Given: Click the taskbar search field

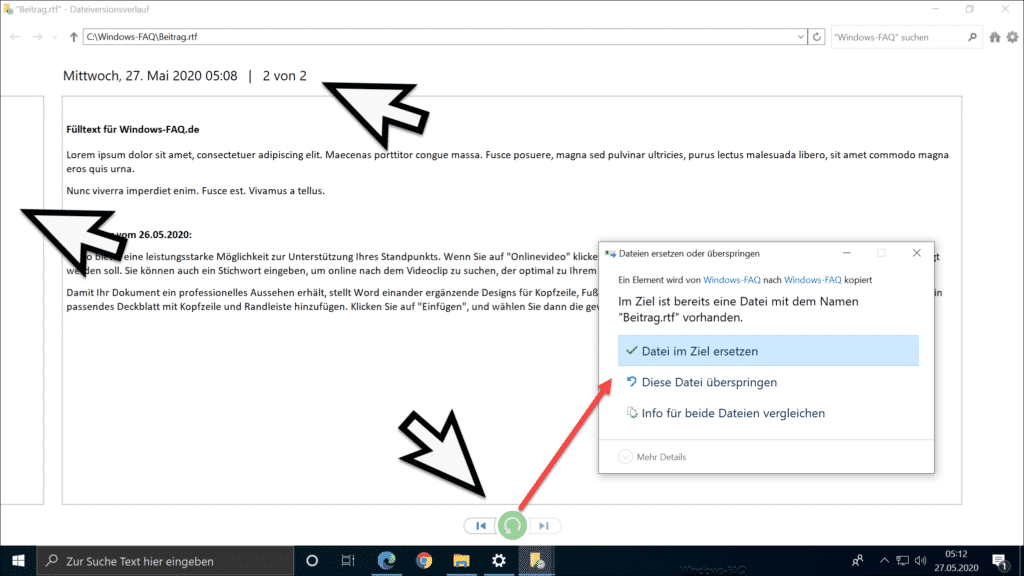Looking at the screenshot, I should pos(165,561).
